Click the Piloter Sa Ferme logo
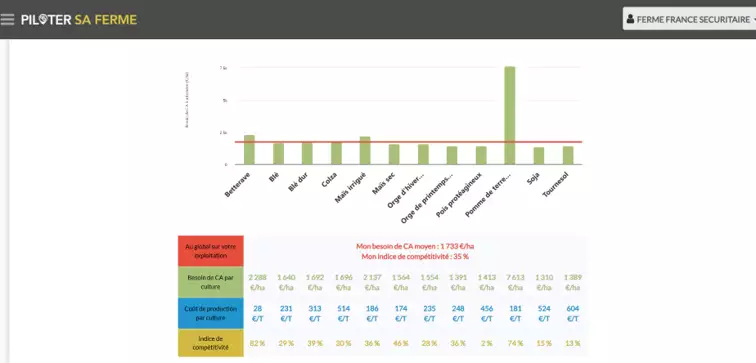 coord(79,19)
